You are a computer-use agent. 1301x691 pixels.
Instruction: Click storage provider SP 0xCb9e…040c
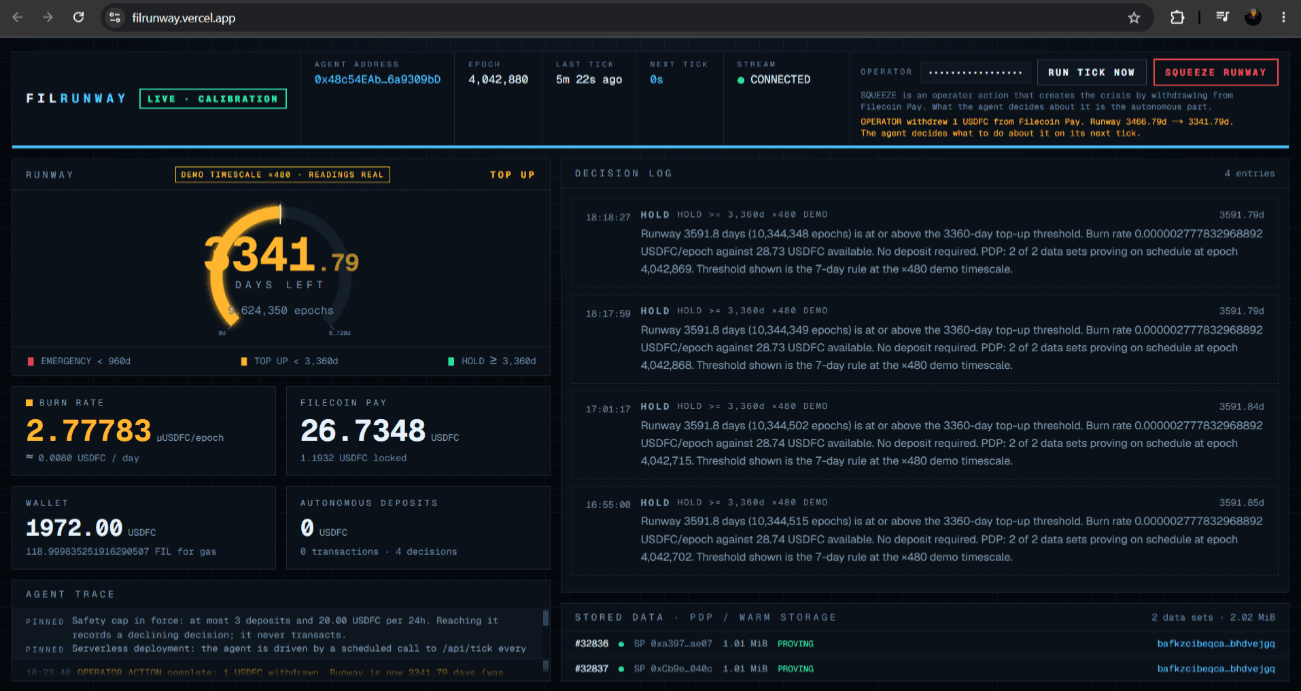673,668
